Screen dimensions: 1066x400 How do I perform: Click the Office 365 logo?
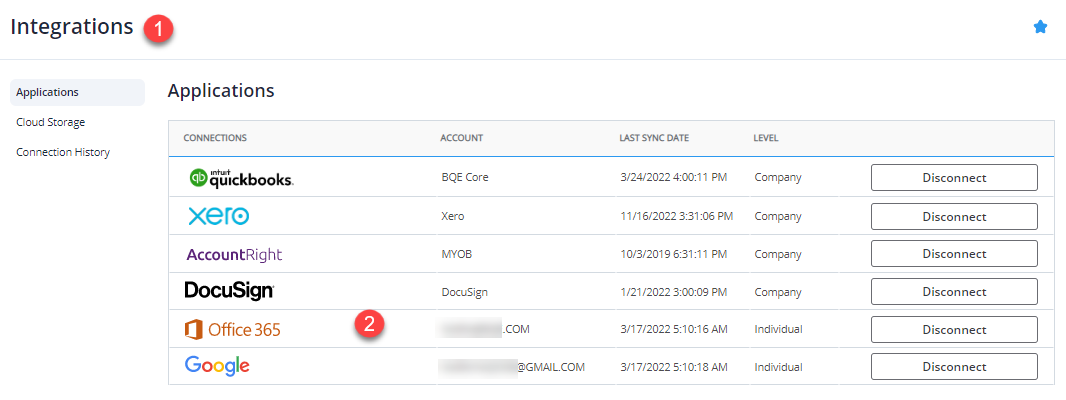(233, 330)
